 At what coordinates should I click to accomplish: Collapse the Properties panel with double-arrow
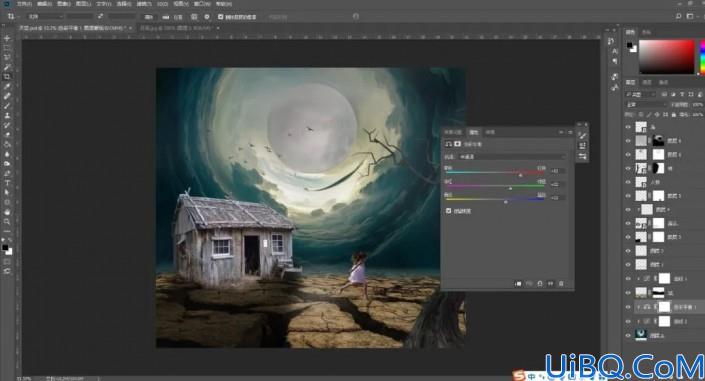click(561, 132)
